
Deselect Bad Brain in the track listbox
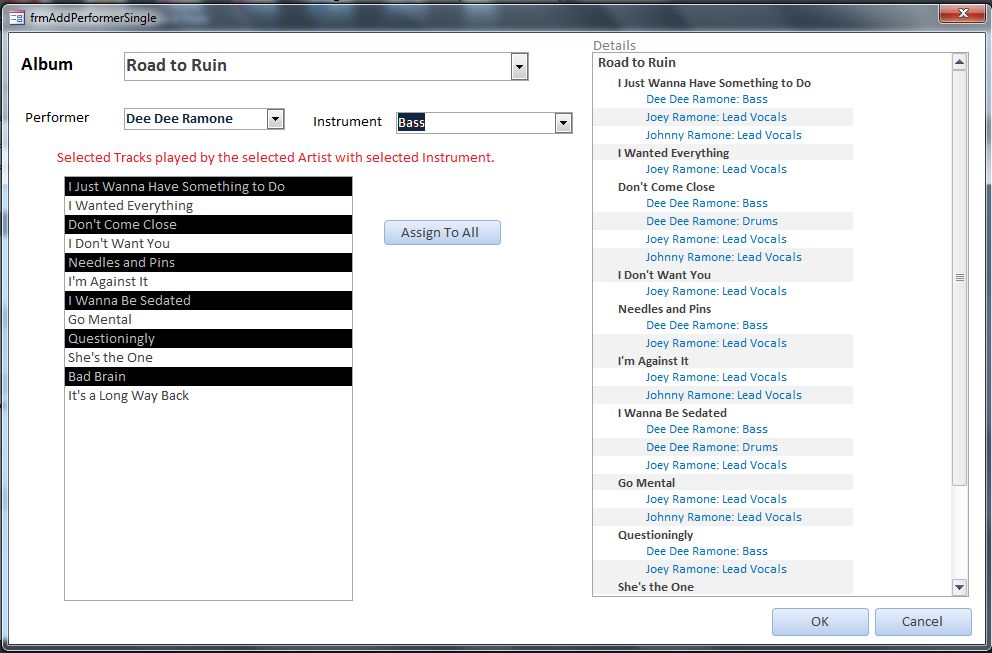tap(208, 376)
